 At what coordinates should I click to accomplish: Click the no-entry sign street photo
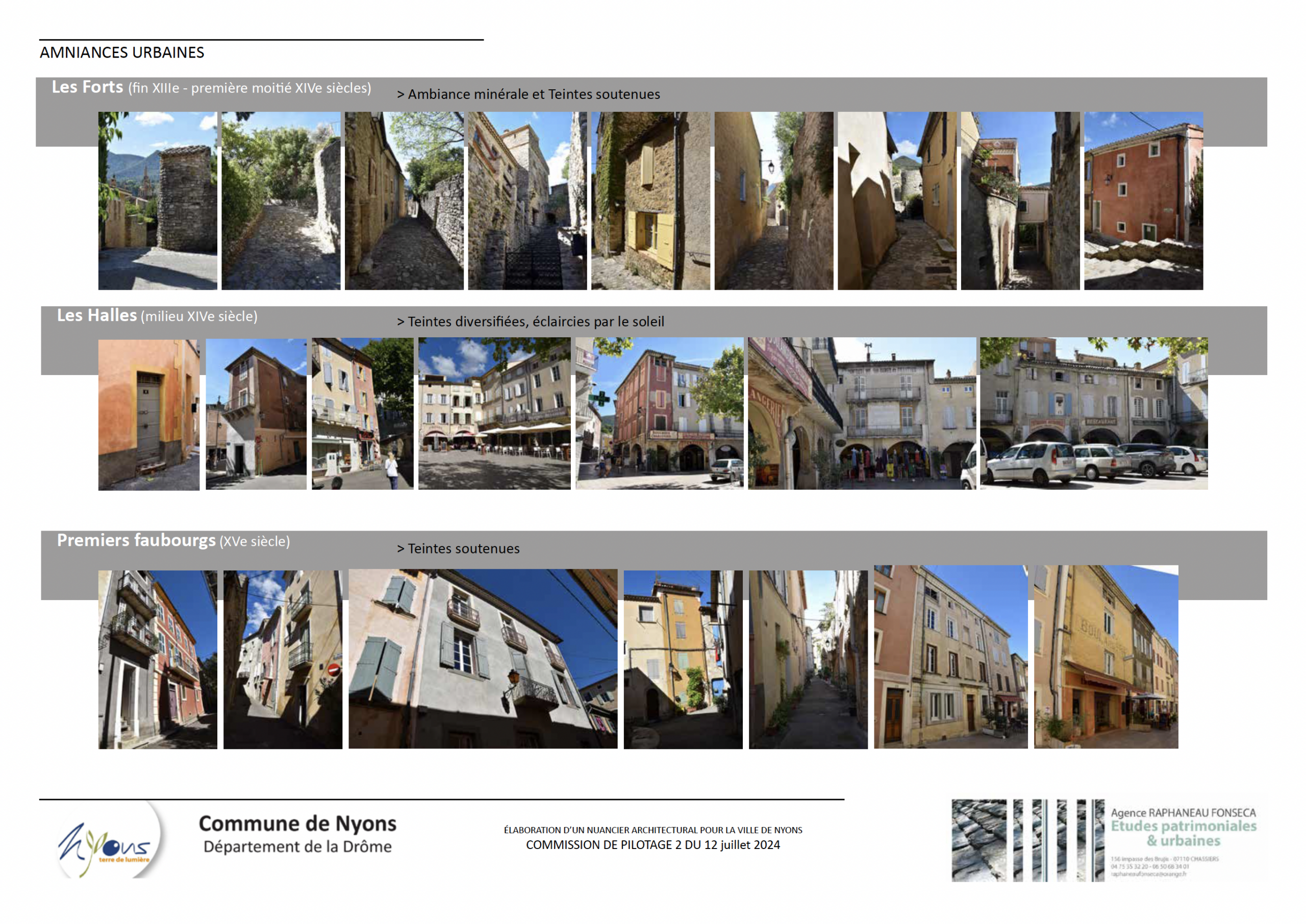click(283, 659)
